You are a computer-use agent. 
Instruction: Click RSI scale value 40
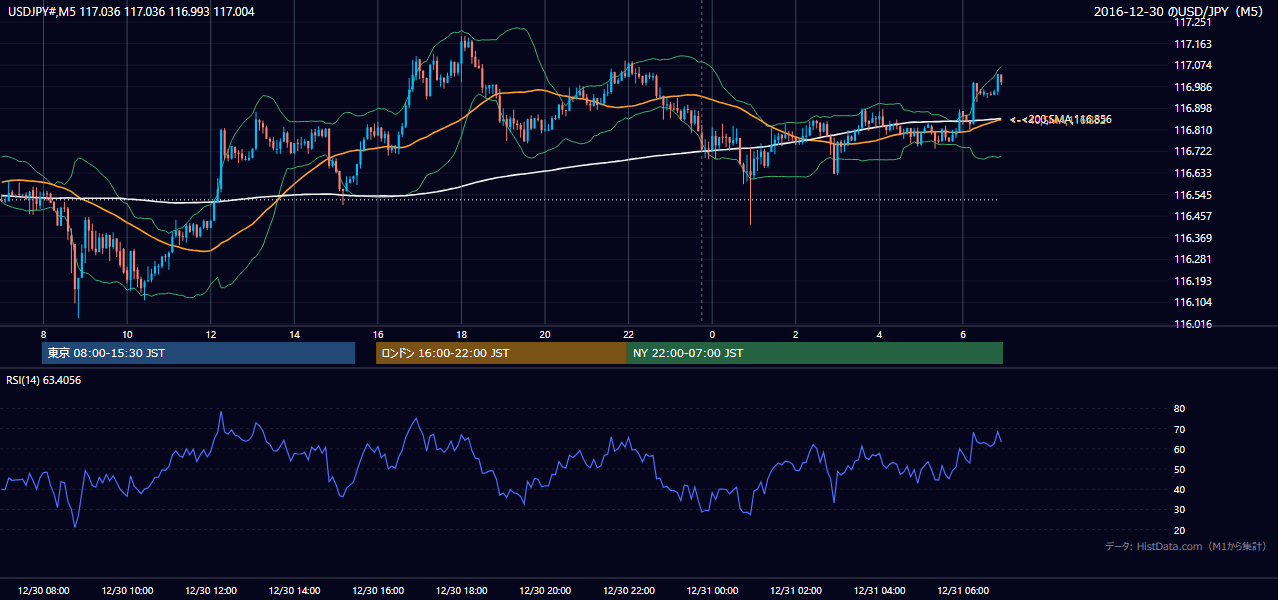1180,489
